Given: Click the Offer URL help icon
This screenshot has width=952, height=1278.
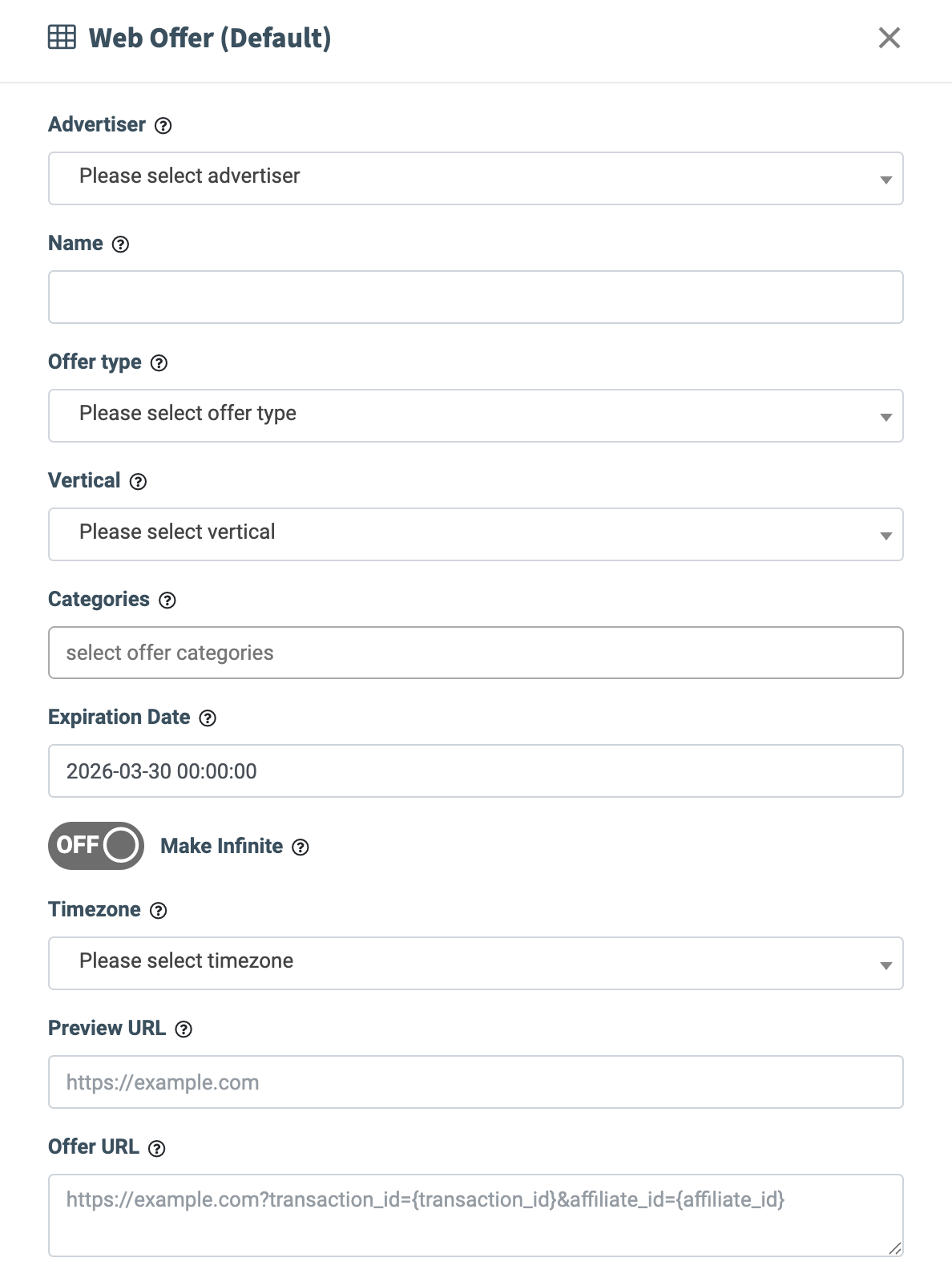Looking at the screenshot, I should click(157, 1148).
